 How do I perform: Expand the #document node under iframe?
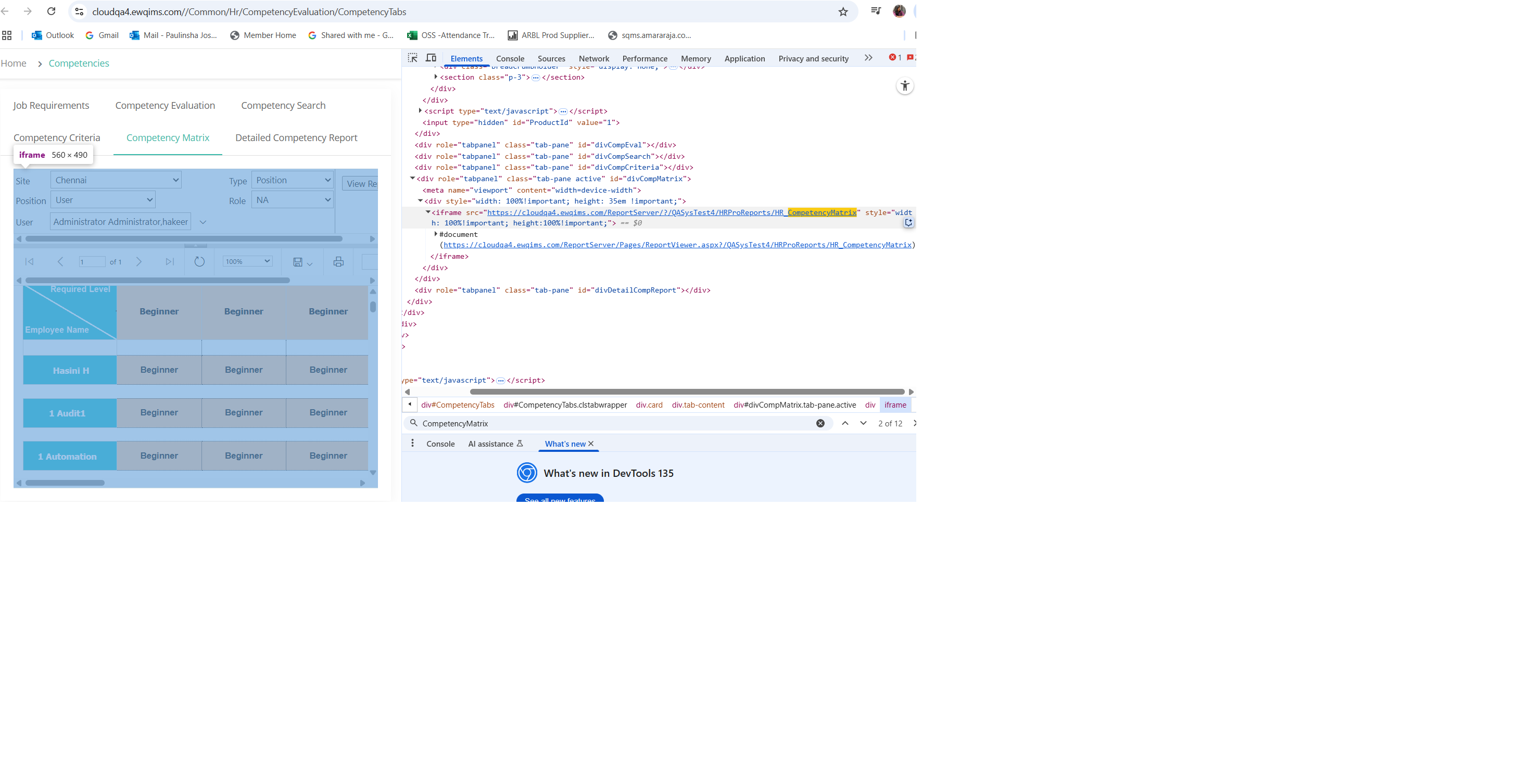pyautogui.click(x=436, y=234)
